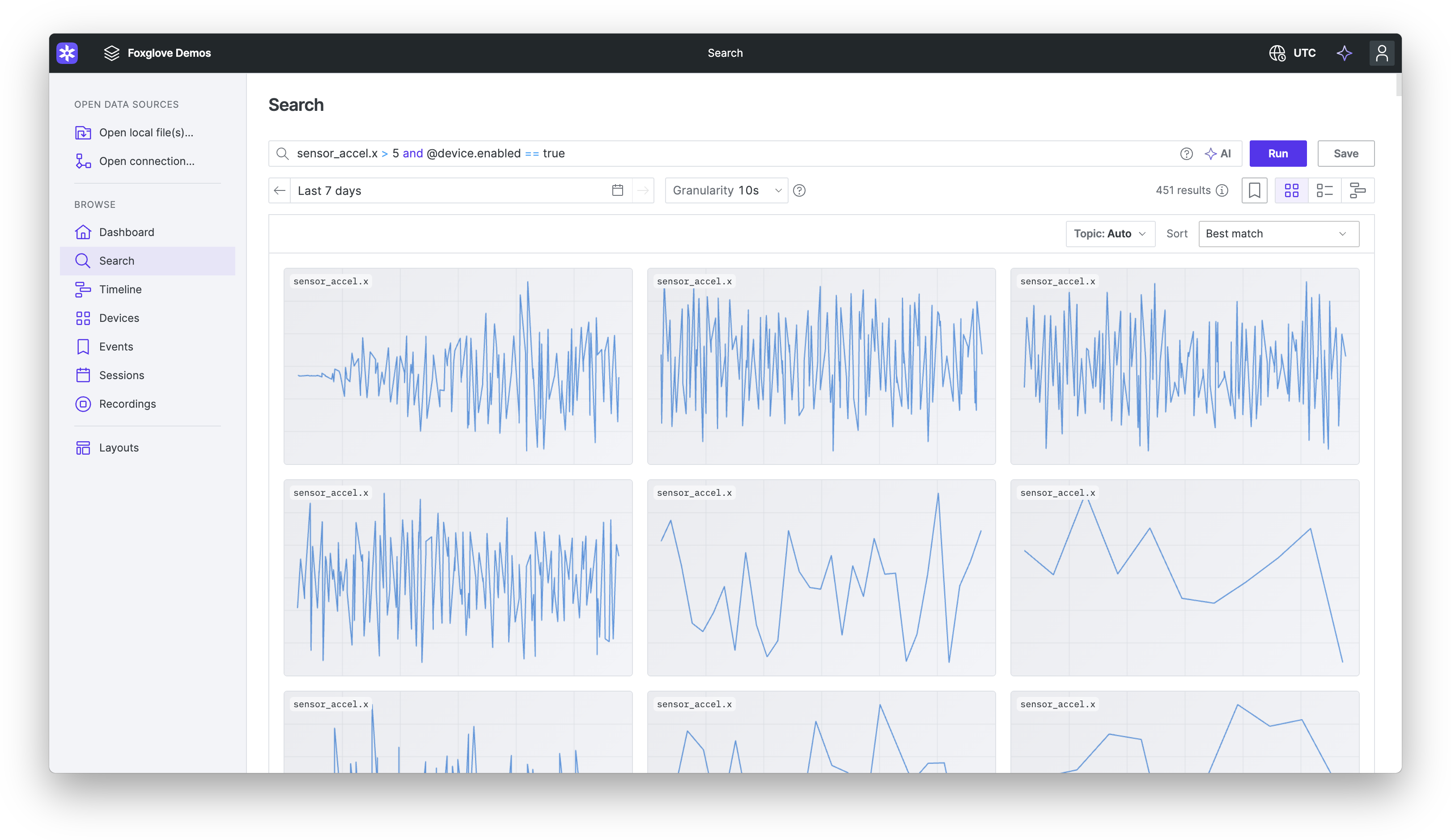Open the Devices page
Viewport: 1451px width, 840px height.
pyautogui.click(x=148, y=318)
